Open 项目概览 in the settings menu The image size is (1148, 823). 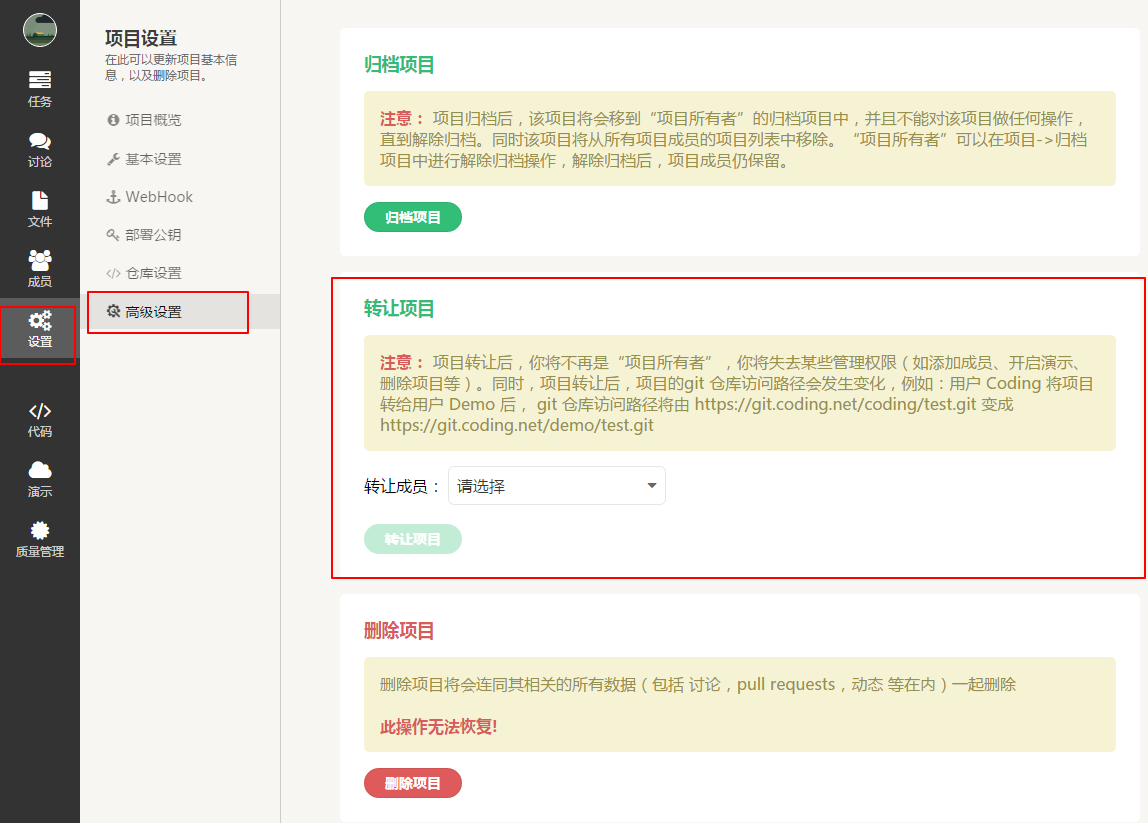pos(152,120)
